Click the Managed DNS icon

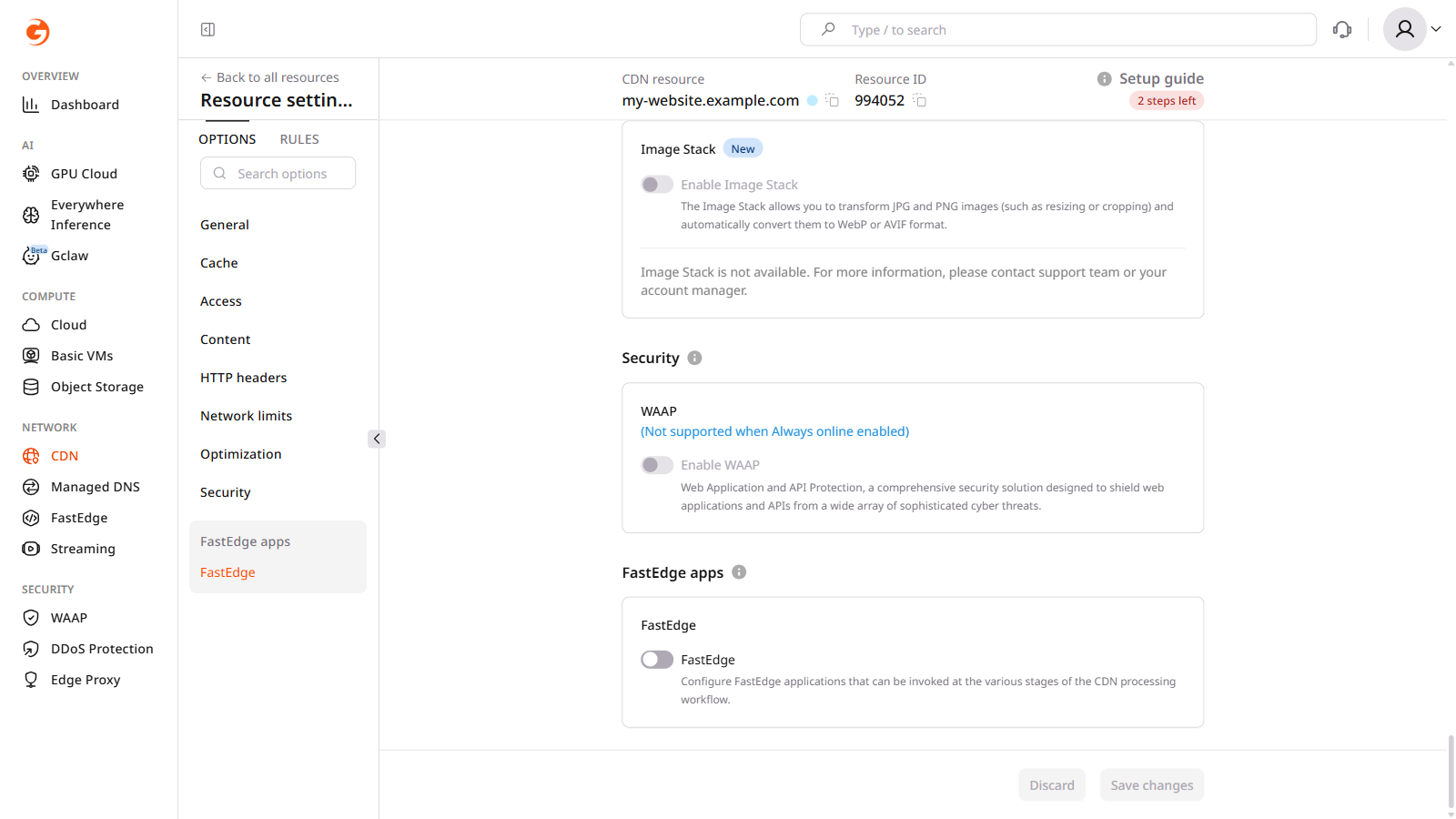pos(31,487)
